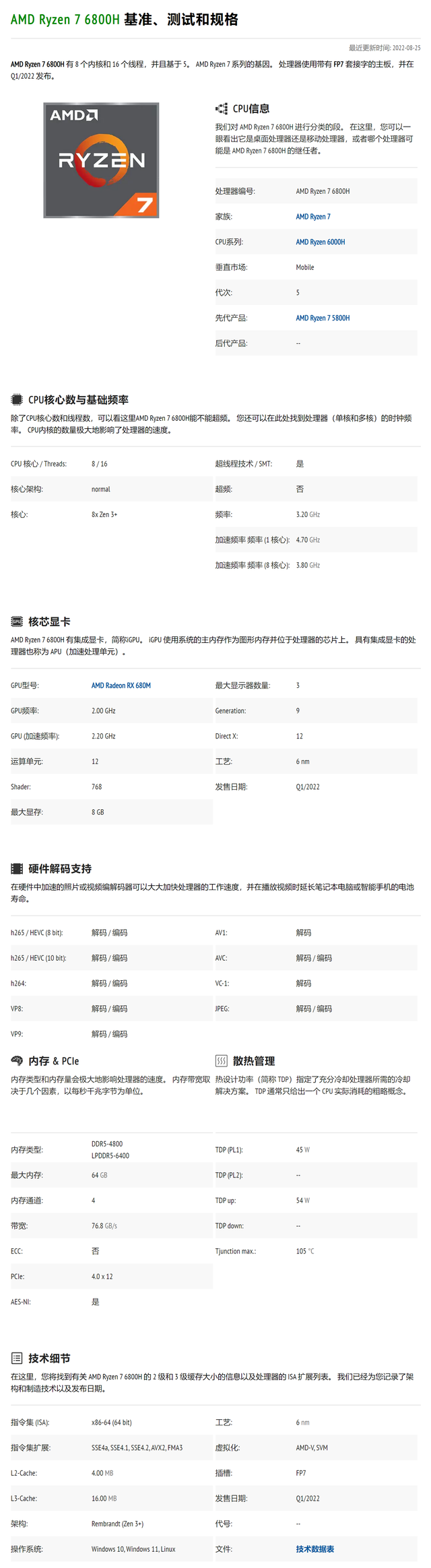Click the page title AMD Ryzen 7 6800H
This screenshot has height=1568, width=431.
[65, 20]
